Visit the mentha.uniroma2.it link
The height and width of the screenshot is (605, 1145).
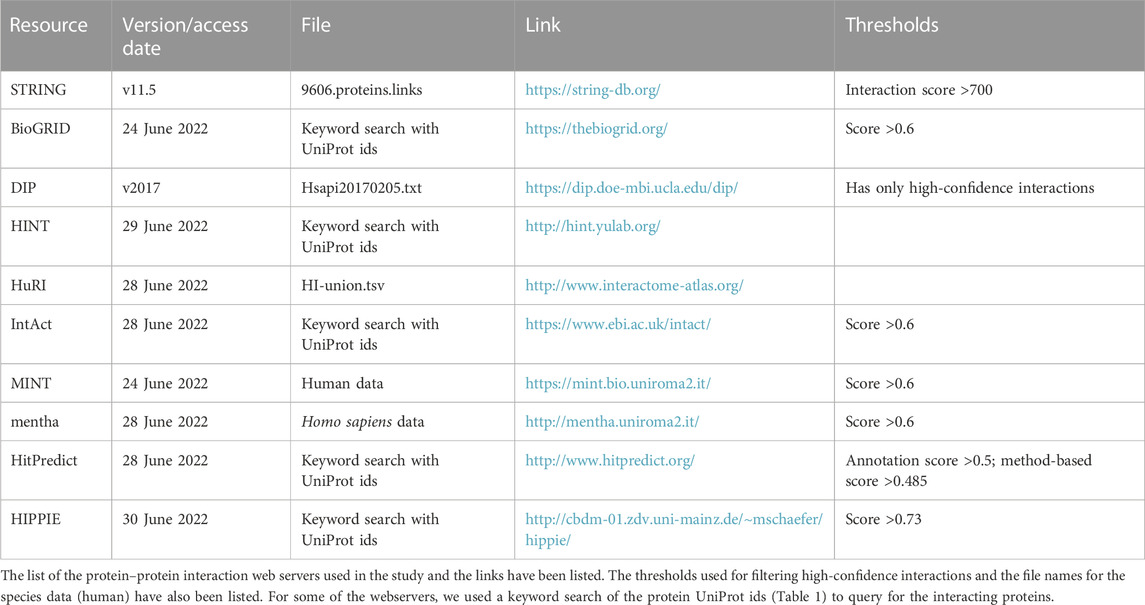[612, 423]
